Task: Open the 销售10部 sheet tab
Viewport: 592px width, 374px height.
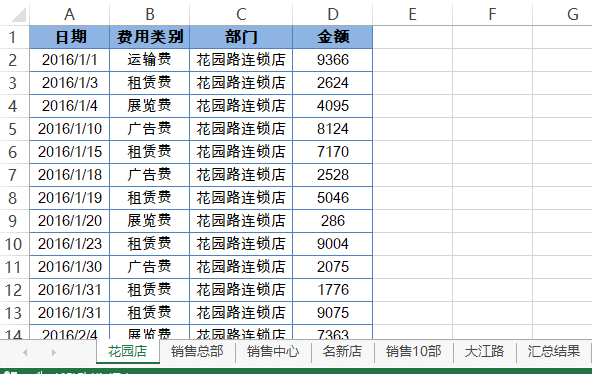Action: coord(413,352)
